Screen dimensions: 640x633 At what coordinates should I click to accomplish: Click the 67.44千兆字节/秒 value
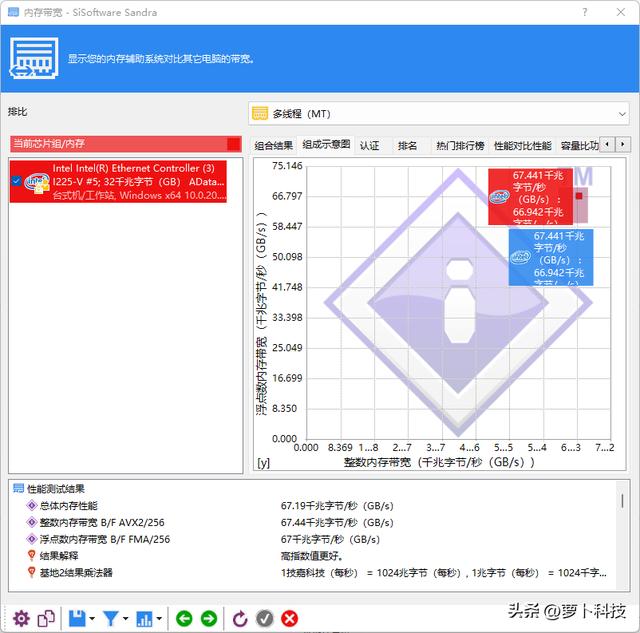point(337,522)
